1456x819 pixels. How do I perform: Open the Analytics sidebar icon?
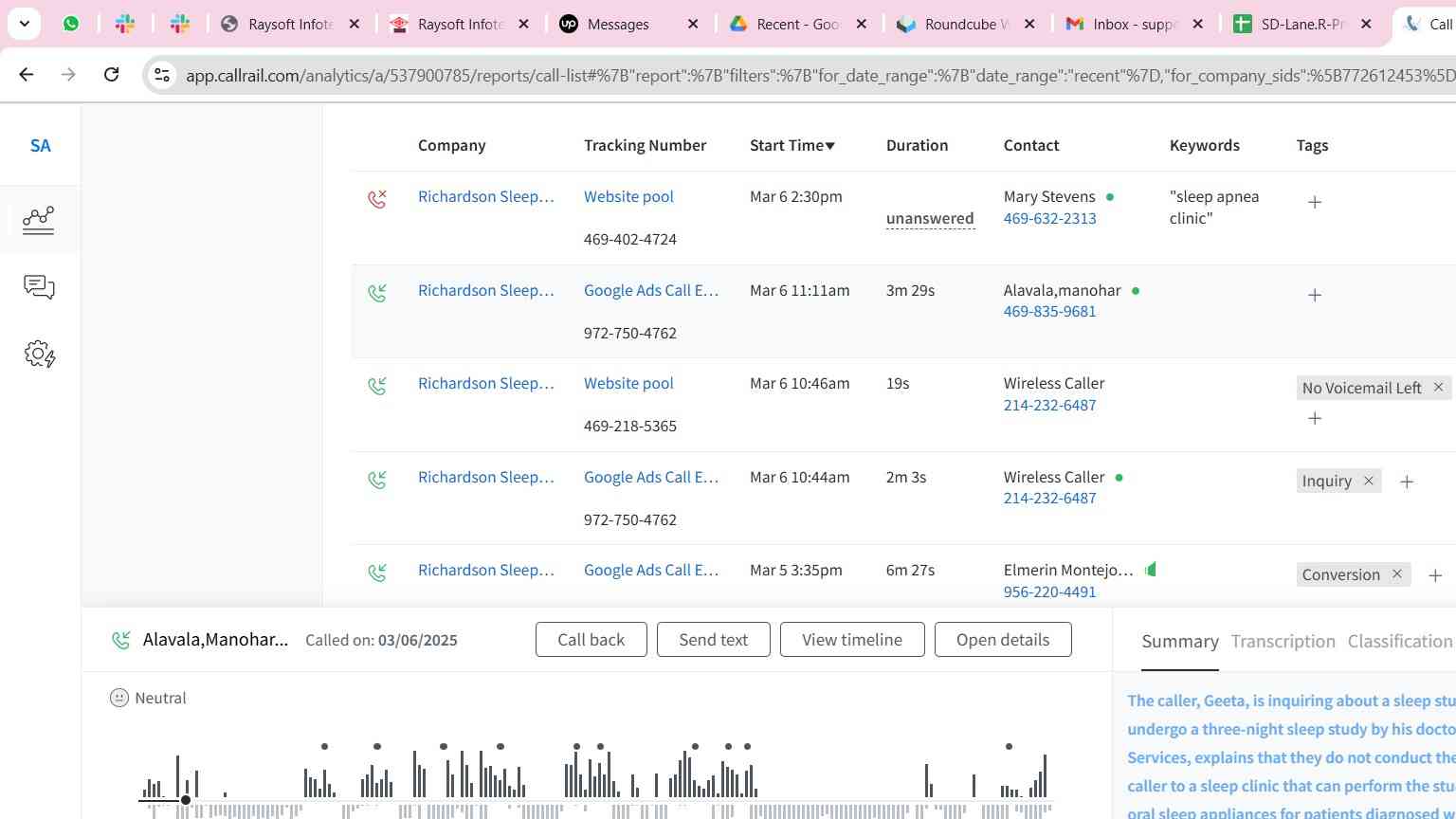pos(39,220)
